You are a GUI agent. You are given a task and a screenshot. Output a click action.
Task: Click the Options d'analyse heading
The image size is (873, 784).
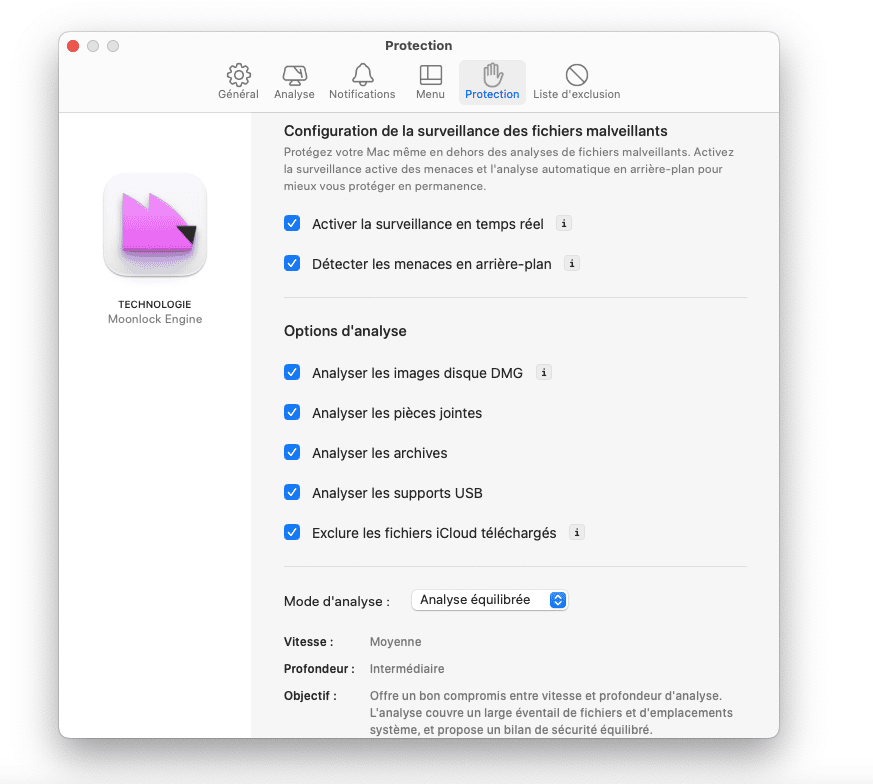tap(345, 331)
